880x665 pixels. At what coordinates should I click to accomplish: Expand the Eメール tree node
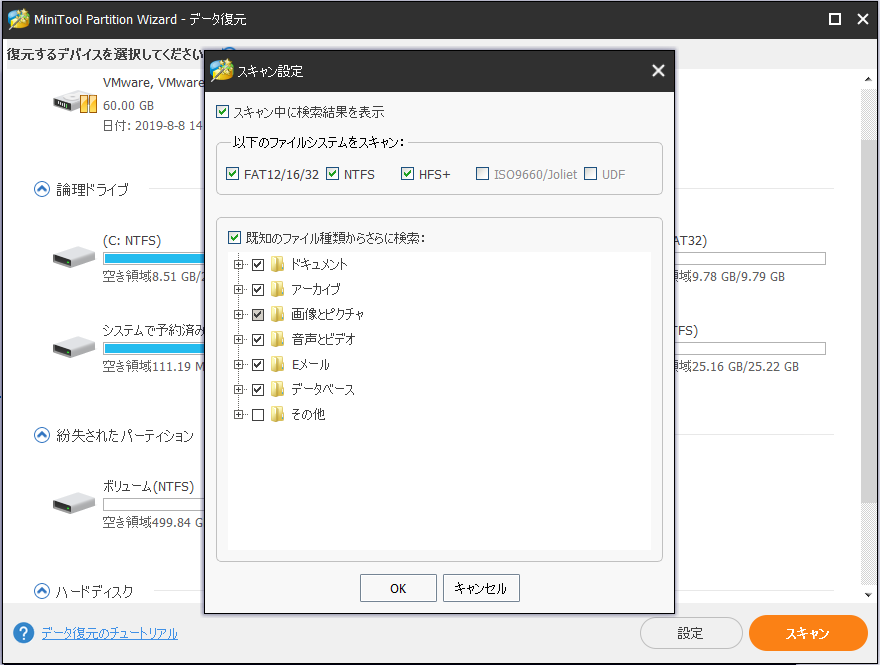click(239, 365)
